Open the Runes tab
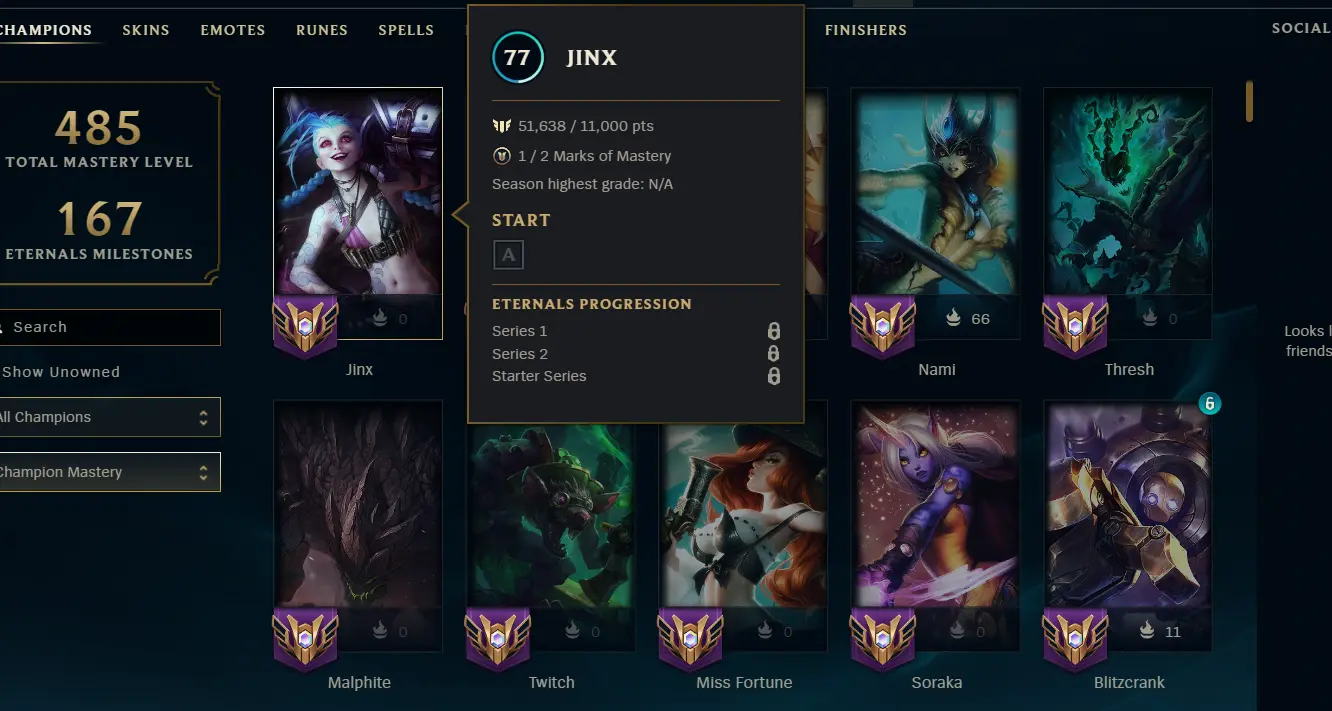1332x711 pixels. 322,30
